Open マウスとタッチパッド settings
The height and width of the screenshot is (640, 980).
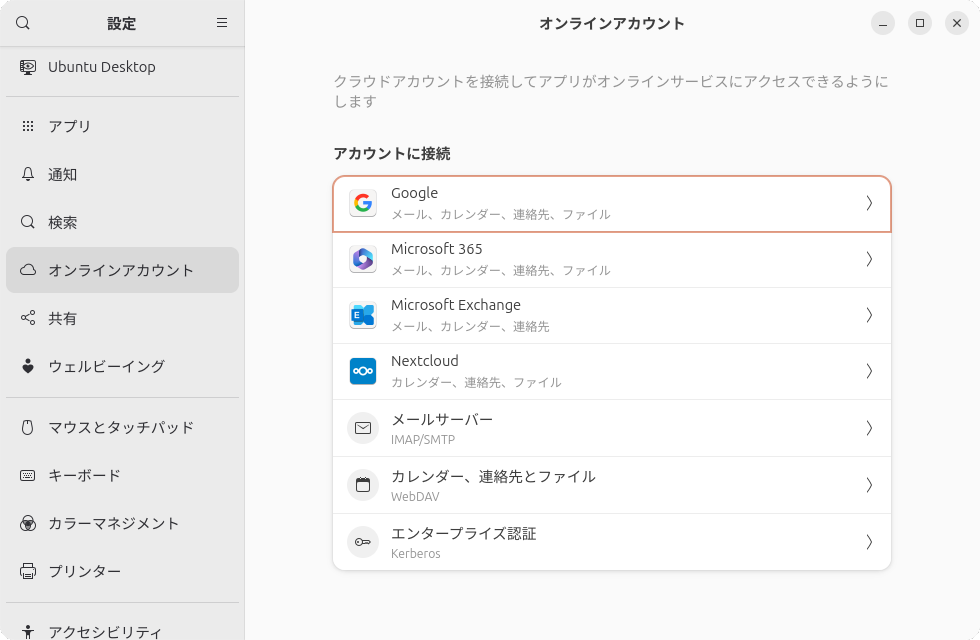(121, 427)
